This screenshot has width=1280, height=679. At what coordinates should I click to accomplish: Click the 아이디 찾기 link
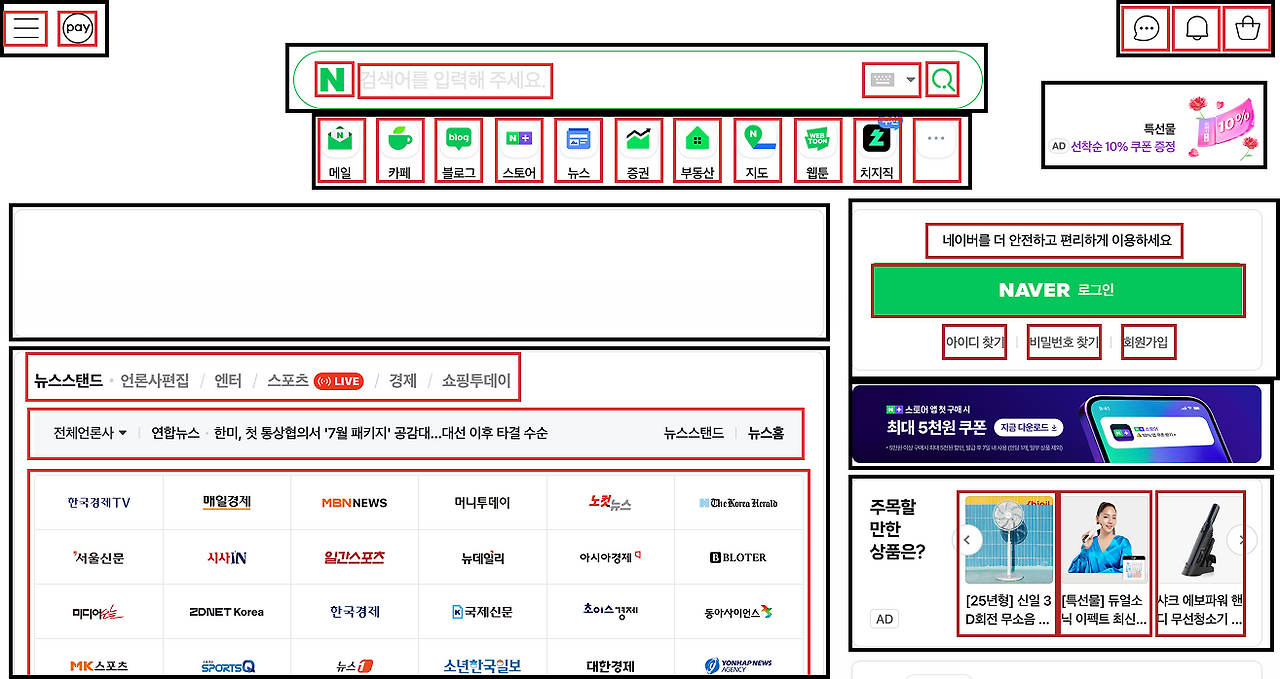976,342
